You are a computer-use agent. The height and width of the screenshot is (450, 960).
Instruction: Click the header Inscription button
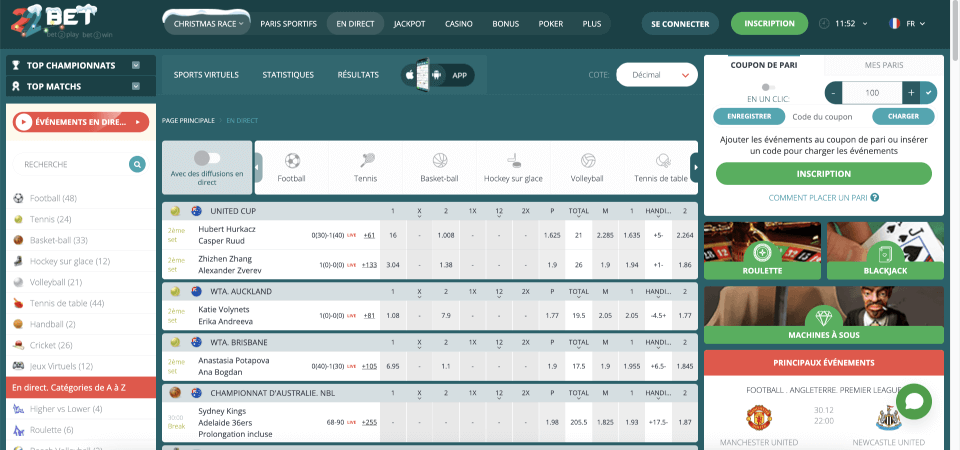(769, 23)
